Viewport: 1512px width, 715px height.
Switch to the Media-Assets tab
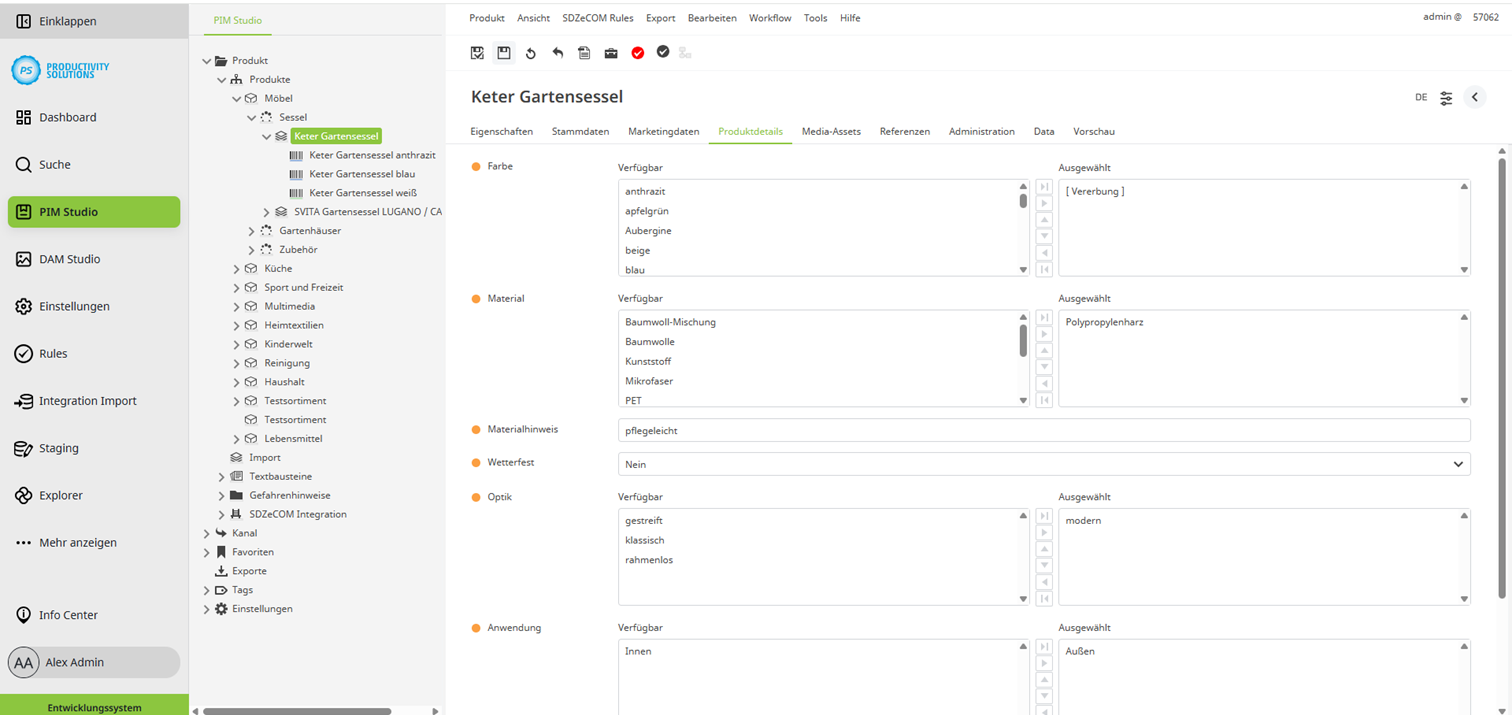[x=830, y=131]
